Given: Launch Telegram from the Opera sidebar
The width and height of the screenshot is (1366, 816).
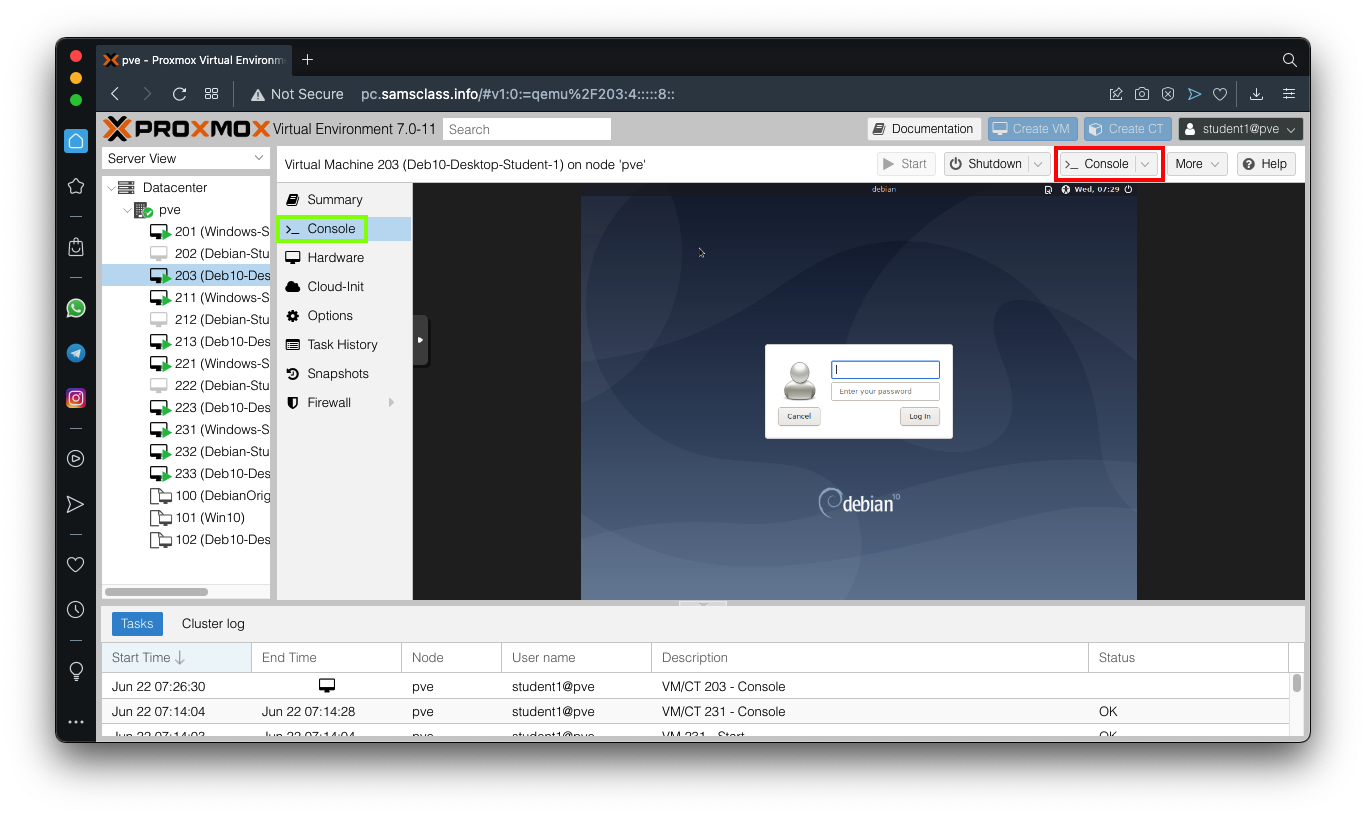Looking at the screenshot, I should pos(76,353).
